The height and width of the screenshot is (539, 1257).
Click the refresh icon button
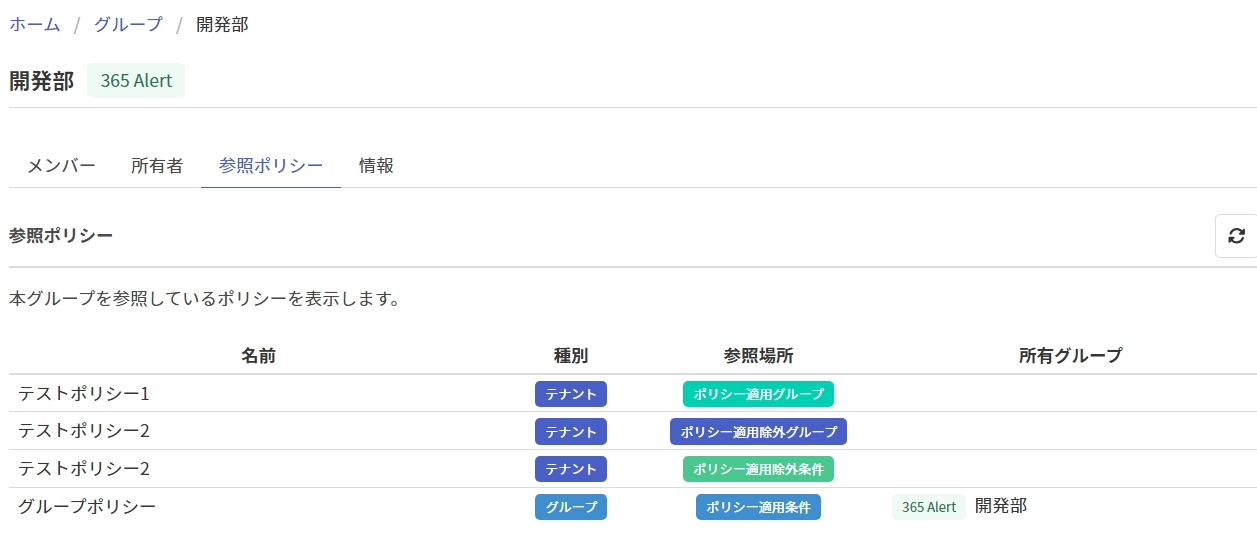click(1236, 236)
